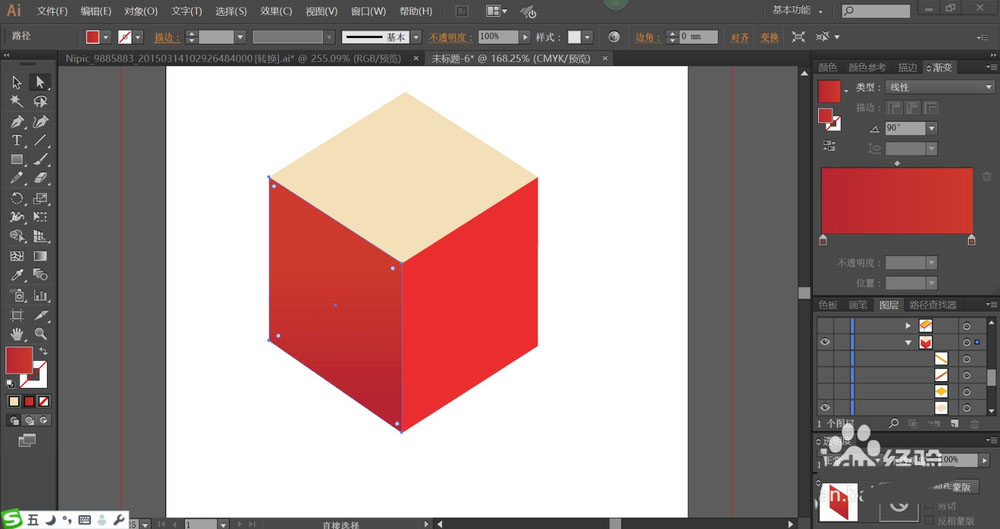This screenshot has height=529, width=1000.
Task: Open the 类型 gradient type dropdown
Action: [939, 87]
